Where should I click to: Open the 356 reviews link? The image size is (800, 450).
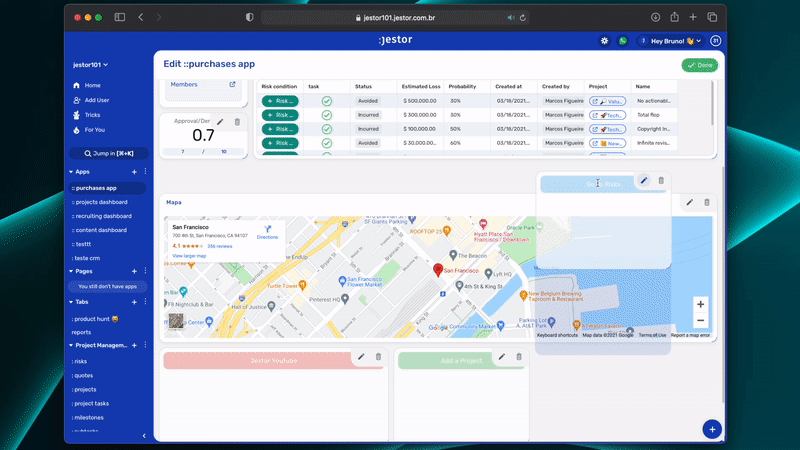(219, 246)
